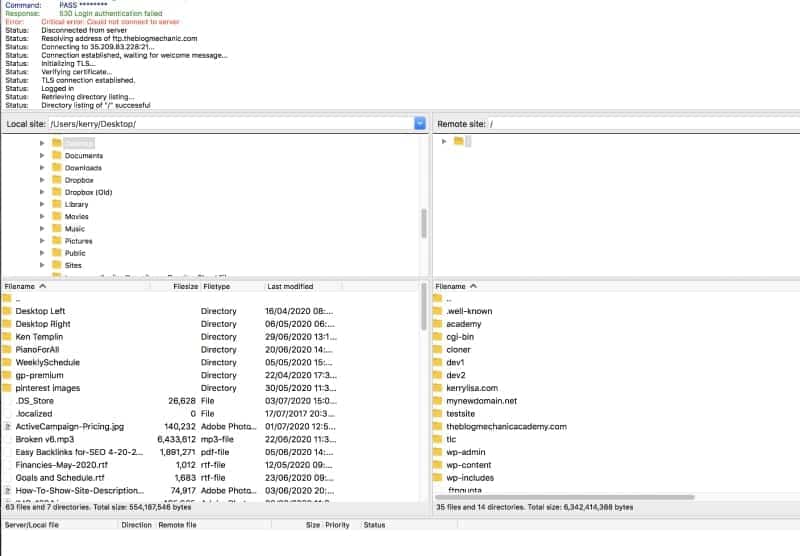Click the PianoForAll folder icon
The image size is (800, 556).
(x=8, y=350)
